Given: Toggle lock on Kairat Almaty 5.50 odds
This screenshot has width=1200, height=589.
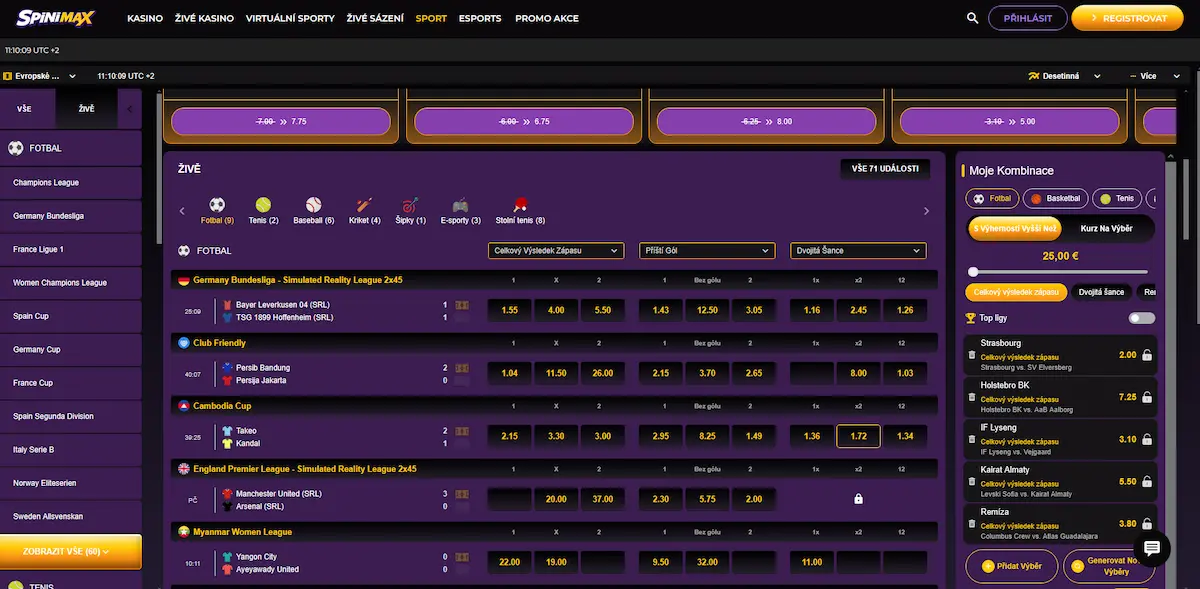Looking at the screenshot, I should (1146, 481).
